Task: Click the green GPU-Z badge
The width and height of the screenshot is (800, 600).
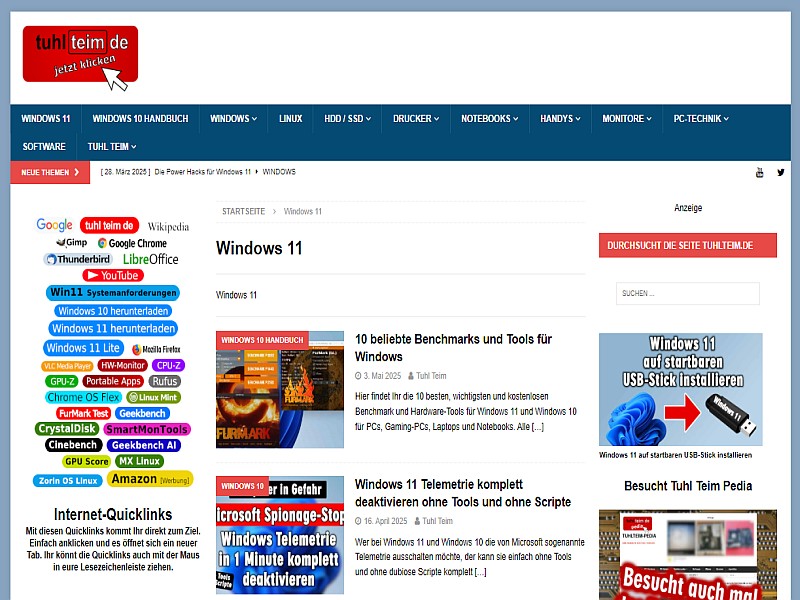Action: click(x=62, y=381)
